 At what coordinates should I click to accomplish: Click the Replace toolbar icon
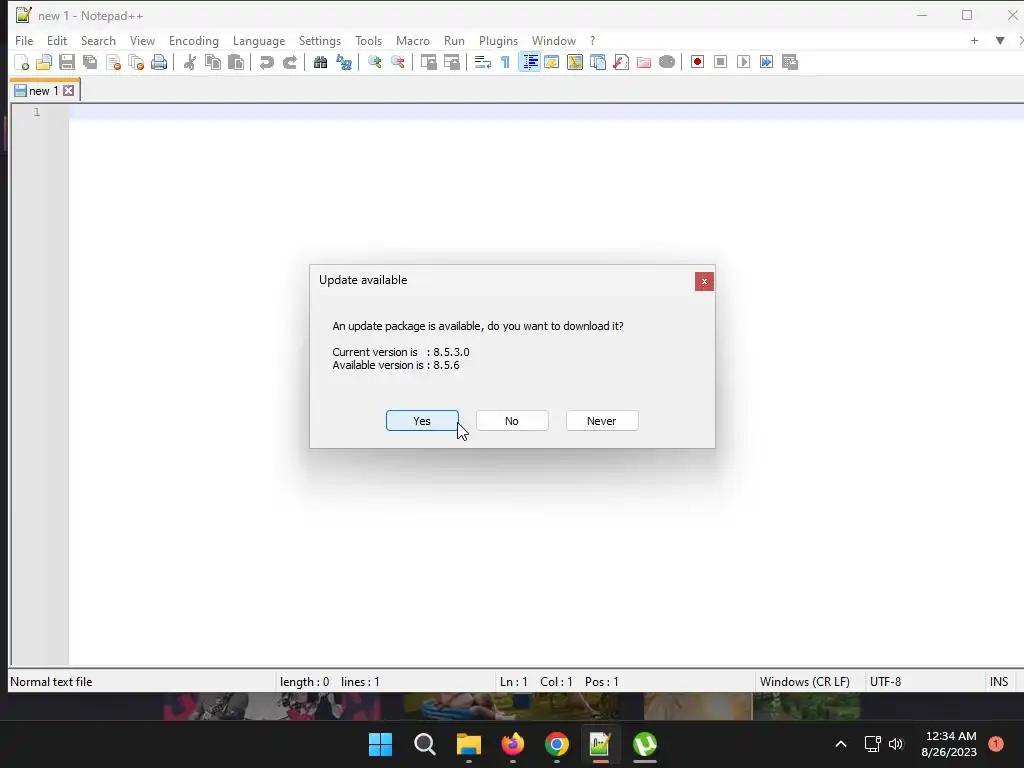[344, 62]
